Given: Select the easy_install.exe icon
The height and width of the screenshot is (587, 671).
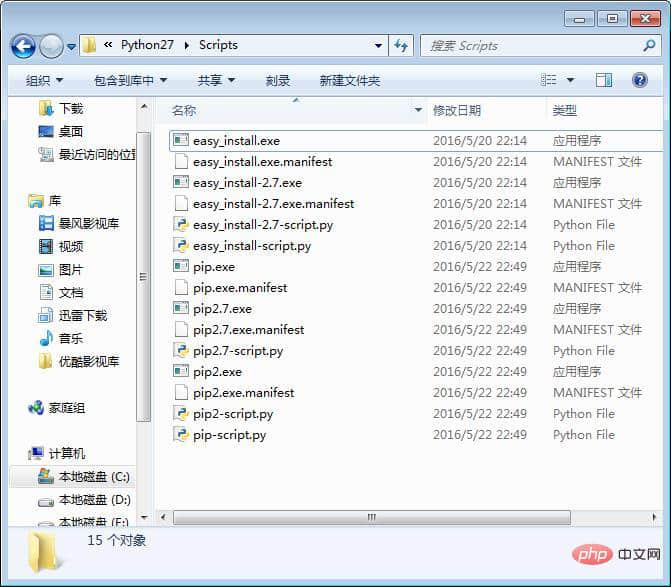Looking at the screenshot, I should (181, 140).
